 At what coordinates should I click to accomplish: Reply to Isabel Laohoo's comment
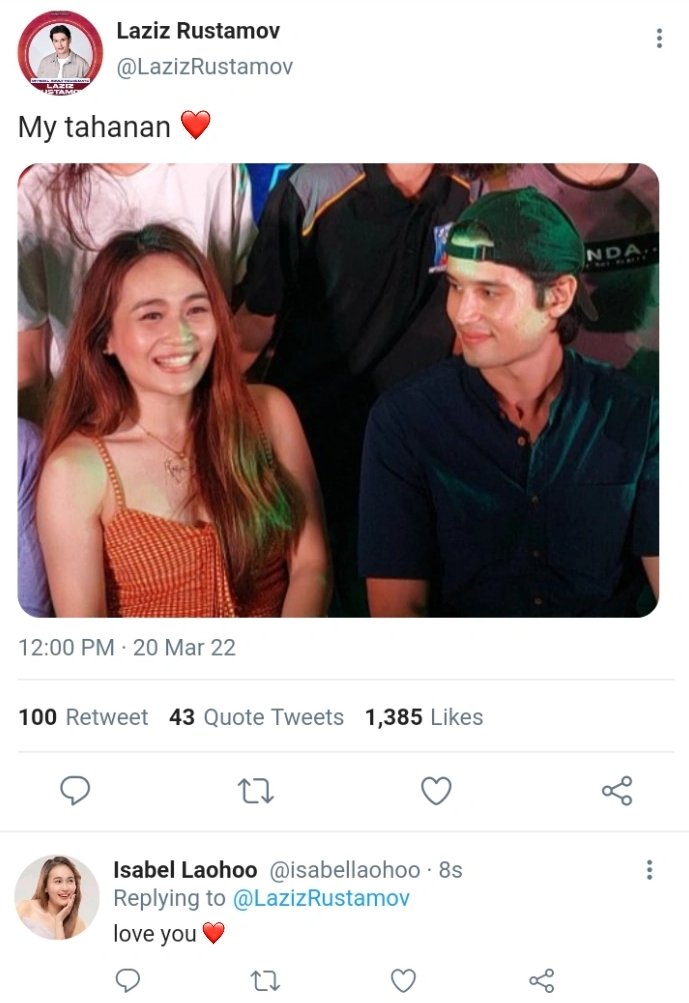coord(127,980)
